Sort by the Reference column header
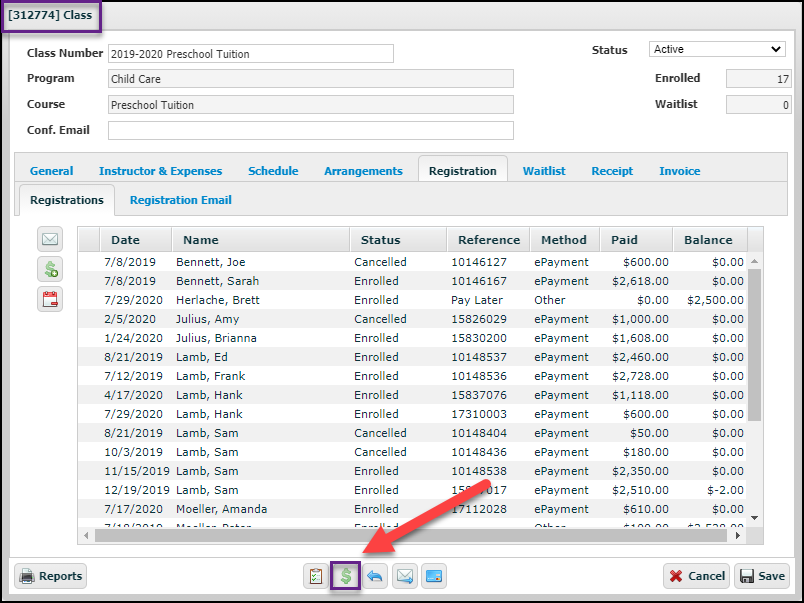The image size is (804, 603). coord(489,239)
